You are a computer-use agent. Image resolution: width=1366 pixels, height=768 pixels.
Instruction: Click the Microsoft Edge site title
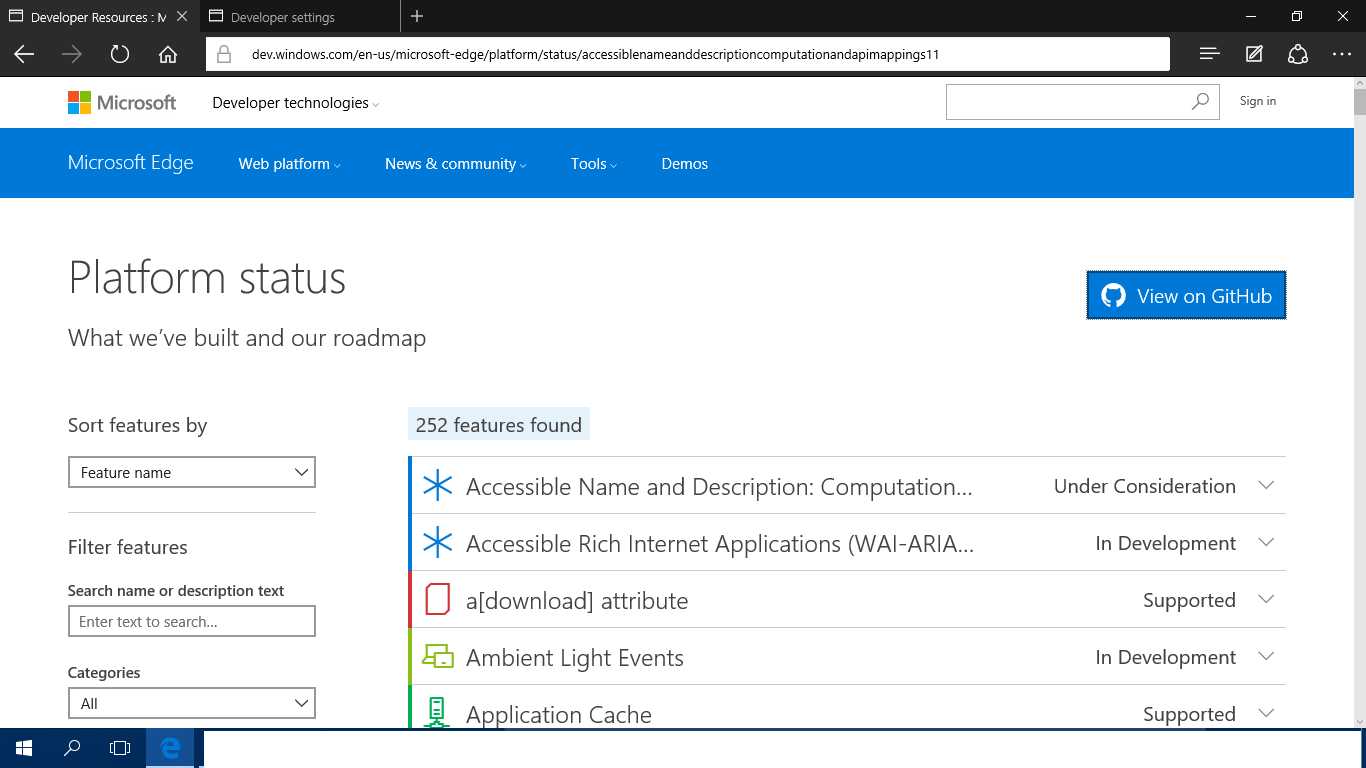[x=131, y=163]
